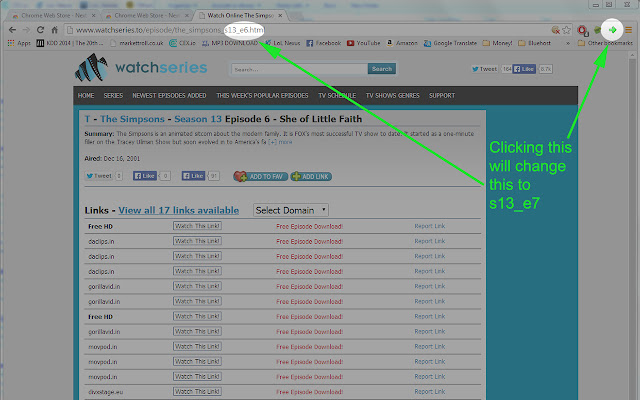Go to browser Home page
This screenshot has width=640, height=400.
(x=54, y=30)
